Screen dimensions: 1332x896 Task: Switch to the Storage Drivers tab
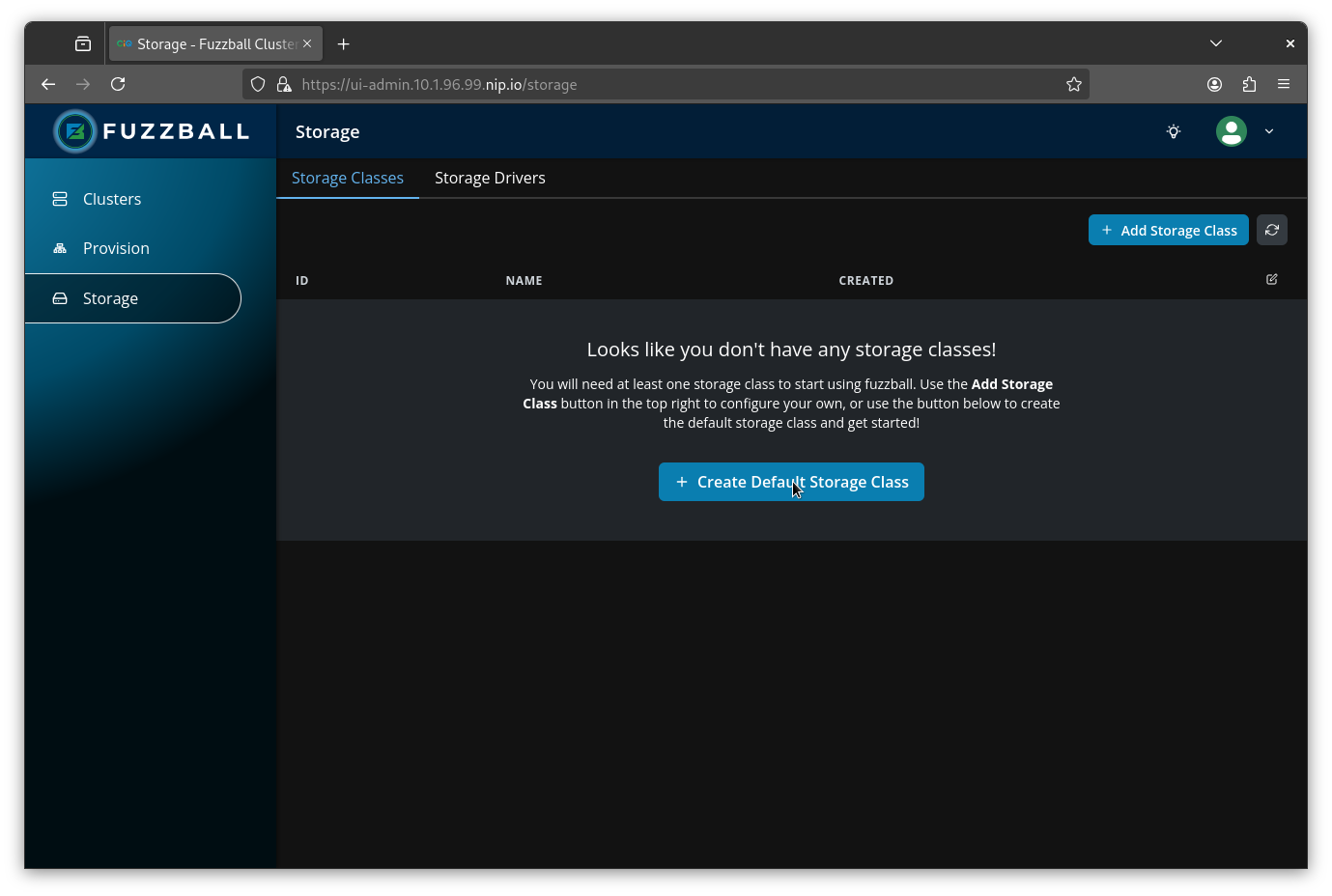490,178
